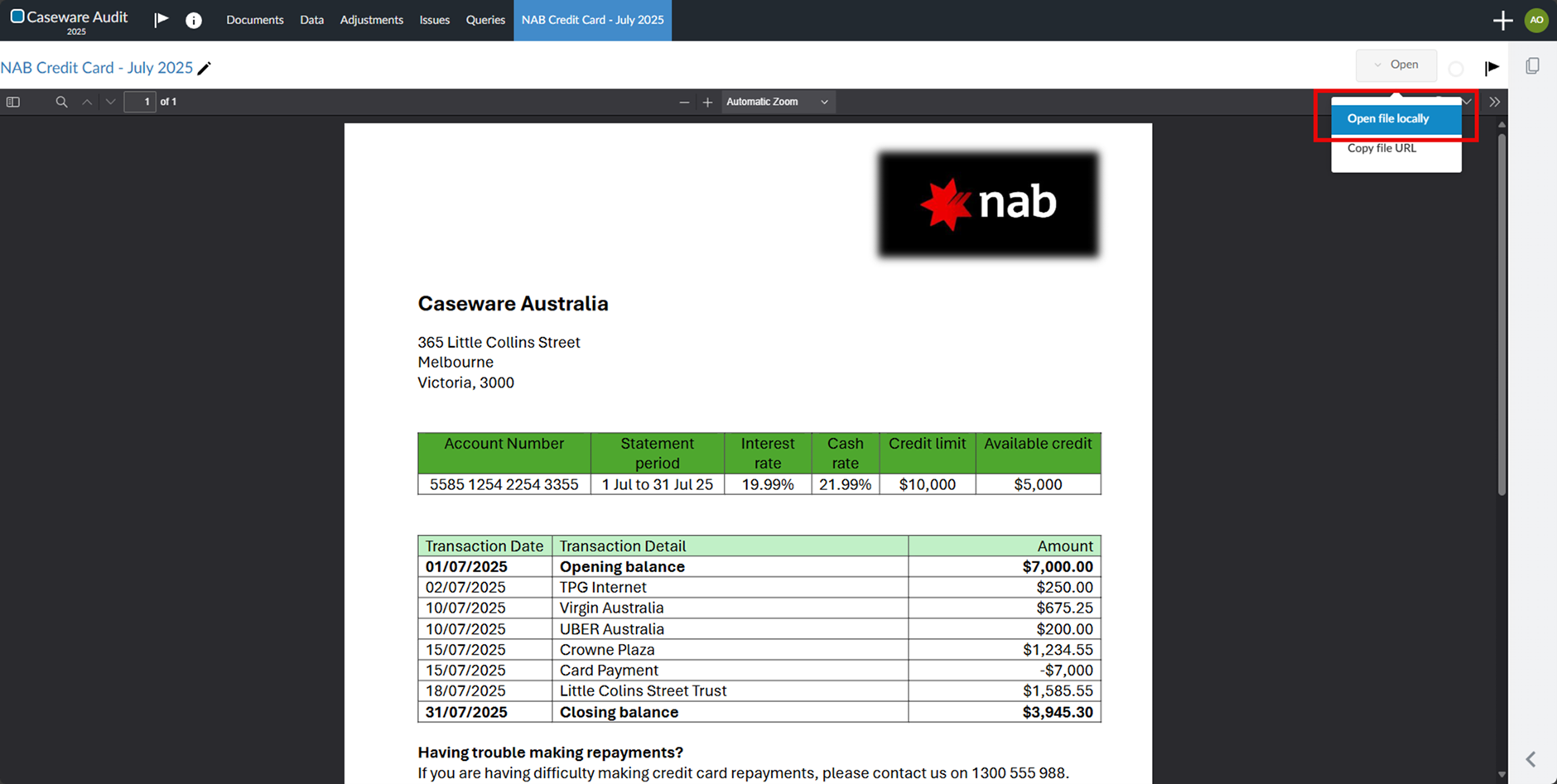
Task: Click the Little Colins Street Trust transaction
Action: pos(643,691)
